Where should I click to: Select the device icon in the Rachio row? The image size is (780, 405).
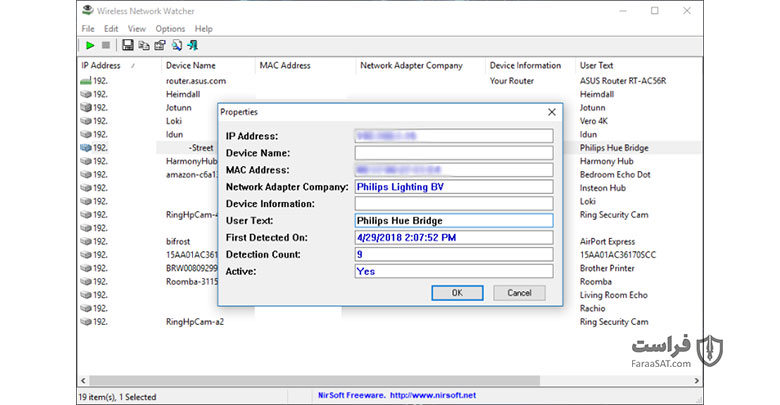(86, 308)
